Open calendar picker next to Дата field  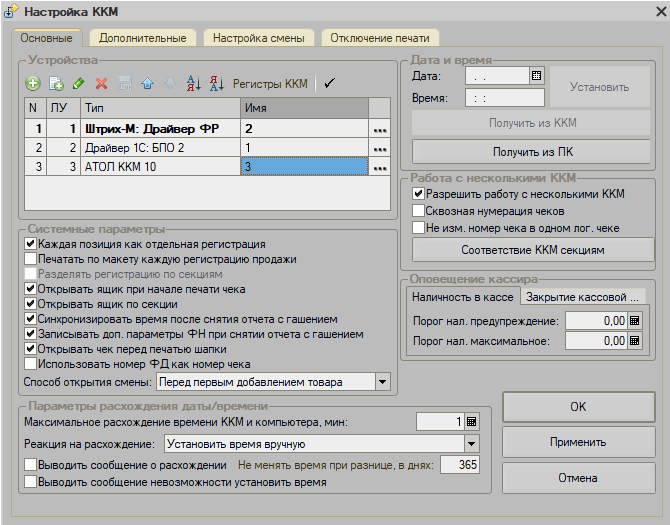[536, 75]
